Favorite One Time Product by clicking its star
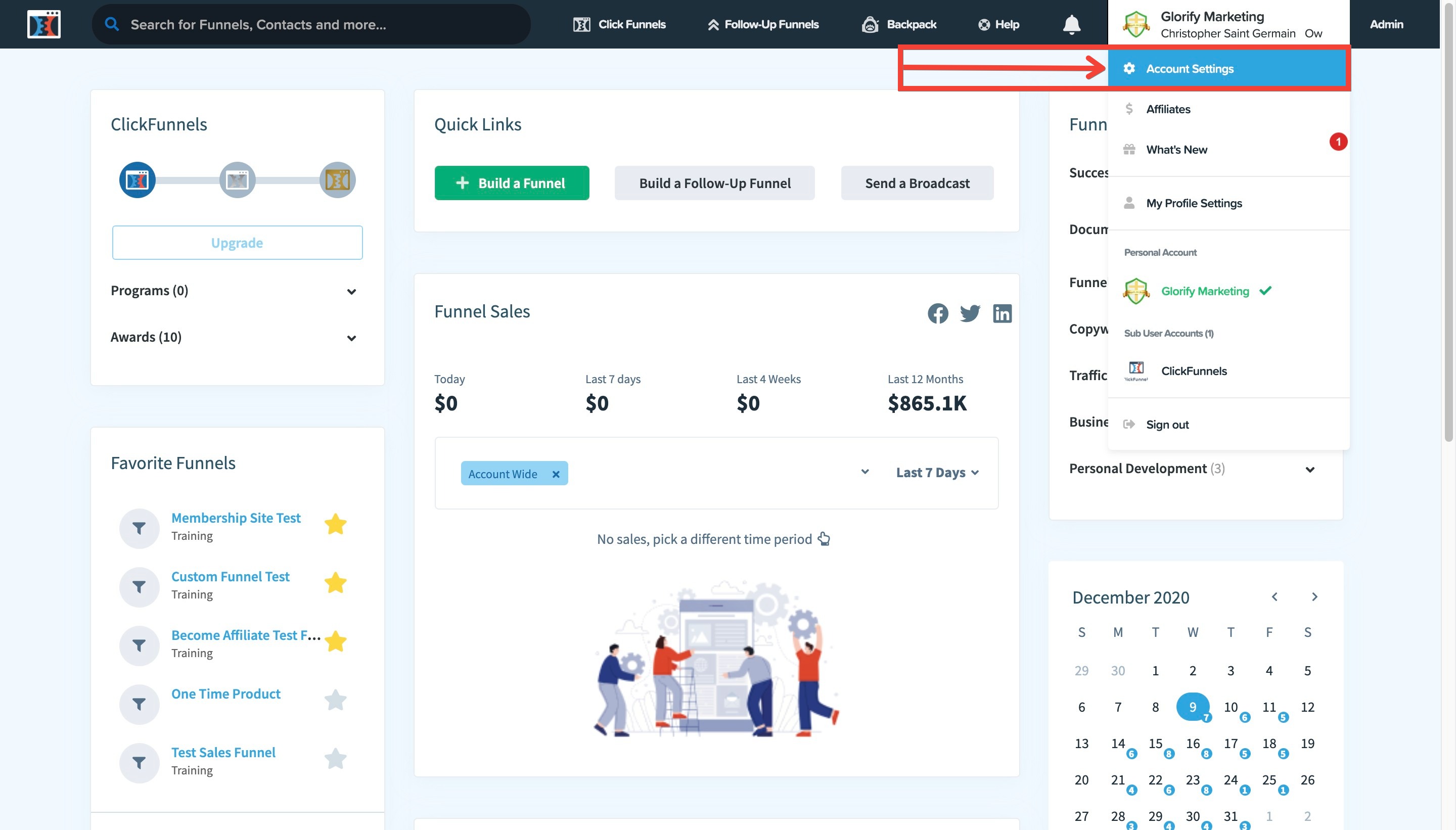1456x830 pixels. pyautogui.click(x=335, y=700)
